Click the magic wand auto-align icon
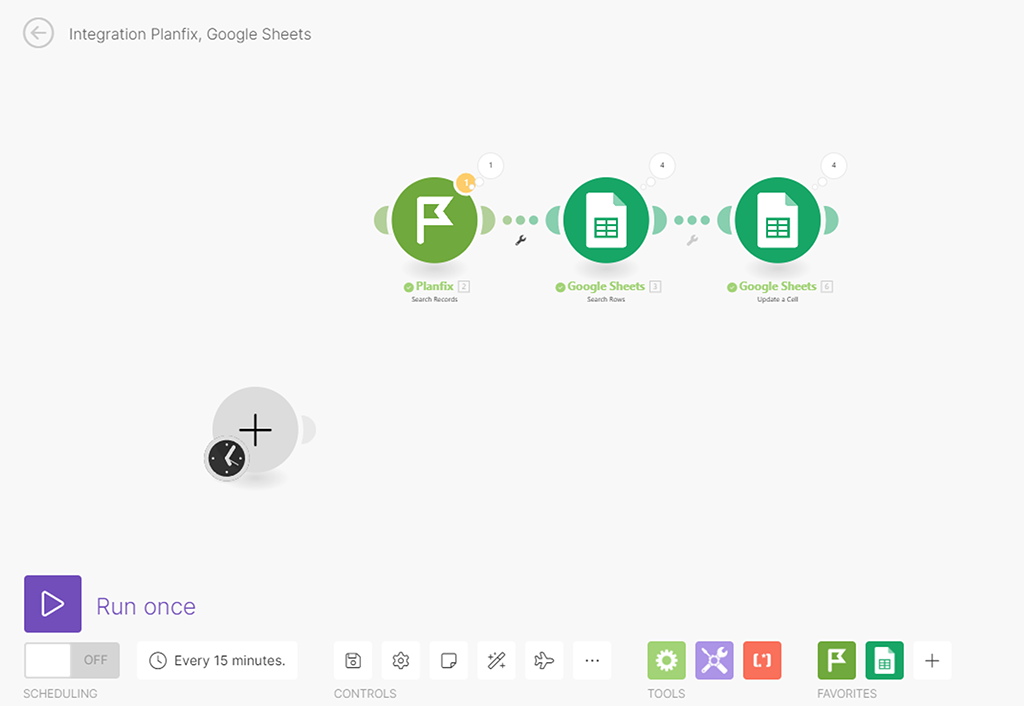 tap(496, 660)
